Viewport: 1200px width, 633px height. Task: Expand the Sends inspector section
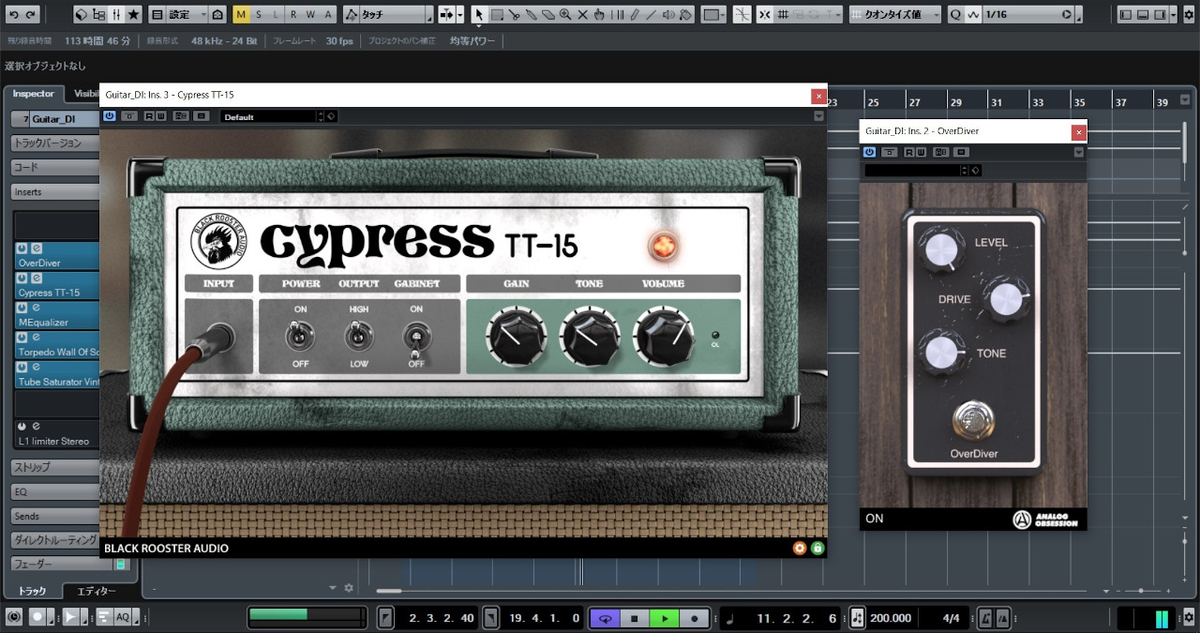tap(55, 516)
